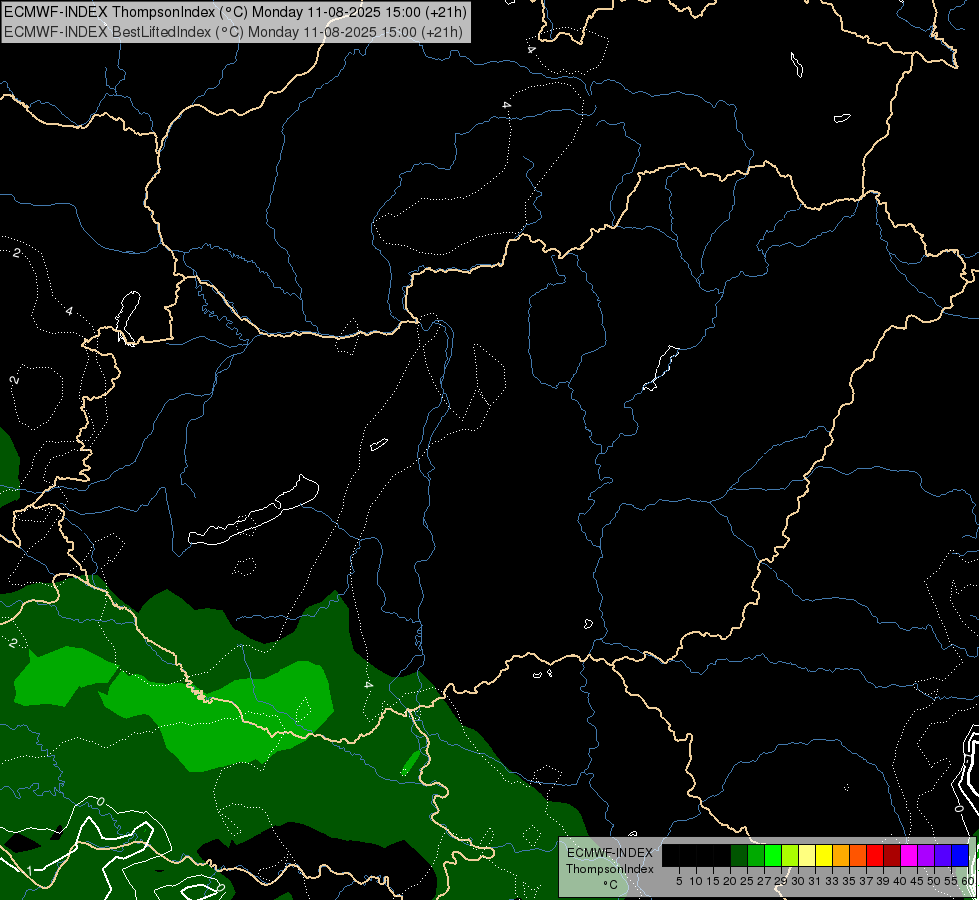Screen dimensions: 979x900
Task: Select the blue 55–60 legend swatch
Action: tap(960, 855)
